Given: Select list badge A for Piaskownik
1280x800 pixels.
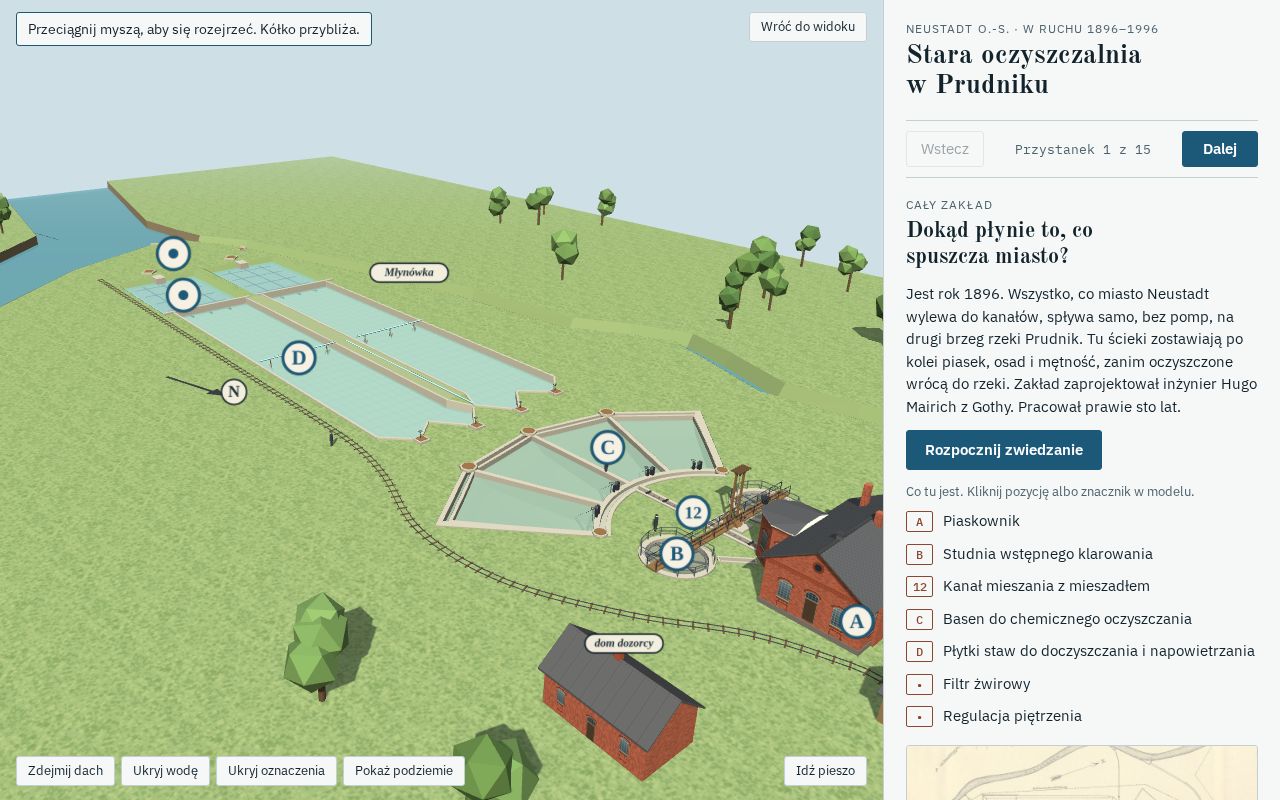Looking at the screenshot, I should click(x=919, y=521).
